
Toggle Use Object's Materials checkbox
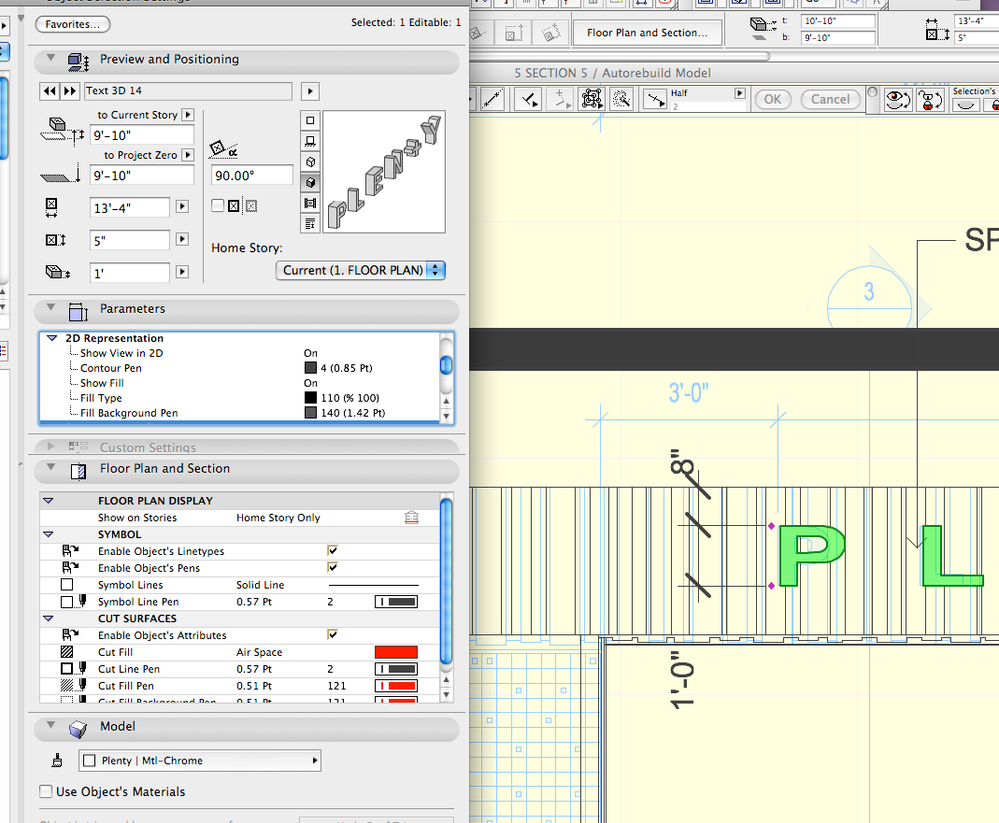(46, 792)
